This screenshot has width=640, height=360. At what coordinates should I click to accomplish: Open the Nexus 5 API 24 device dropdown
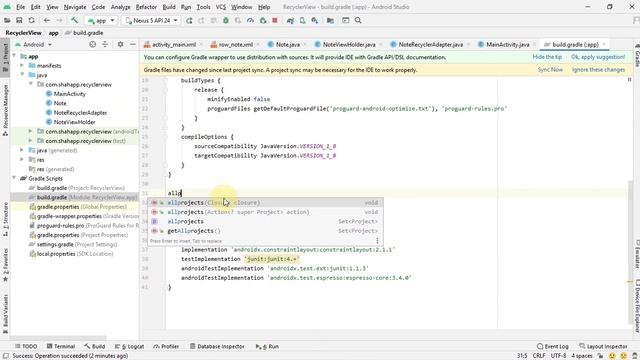[152, 20]
